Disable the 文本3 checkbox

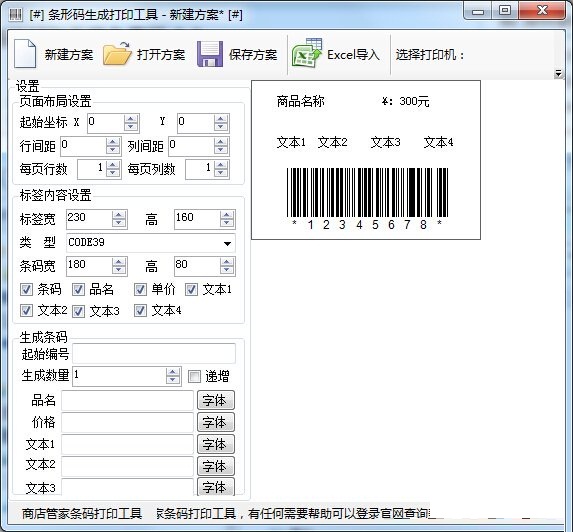[78, 311]
